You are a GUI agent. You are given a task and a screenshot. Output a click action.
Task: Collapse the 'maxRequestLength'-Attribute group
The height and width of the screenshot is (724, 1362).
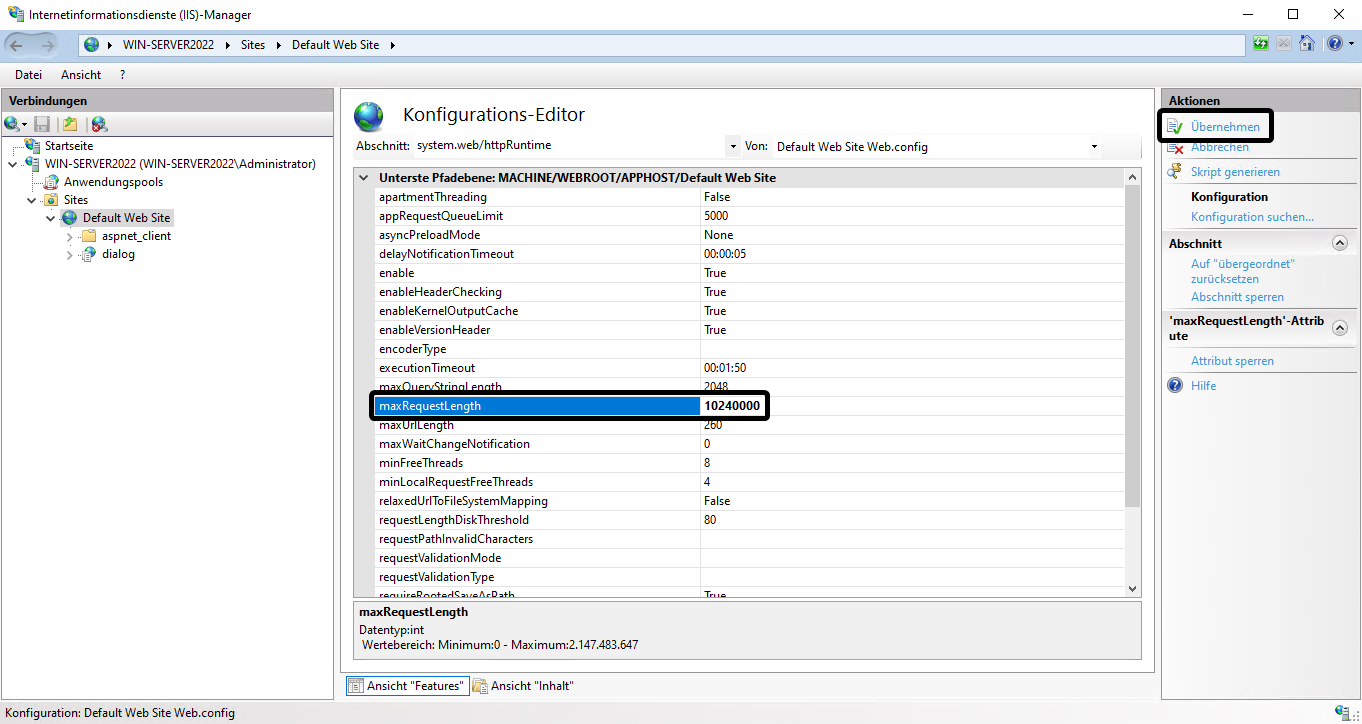(1340, 328)
